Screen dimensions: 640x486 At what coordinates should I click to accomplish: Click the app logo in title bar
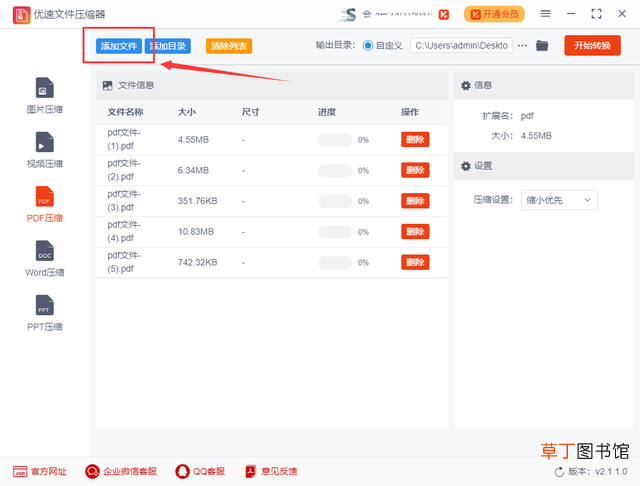[21, 15]
